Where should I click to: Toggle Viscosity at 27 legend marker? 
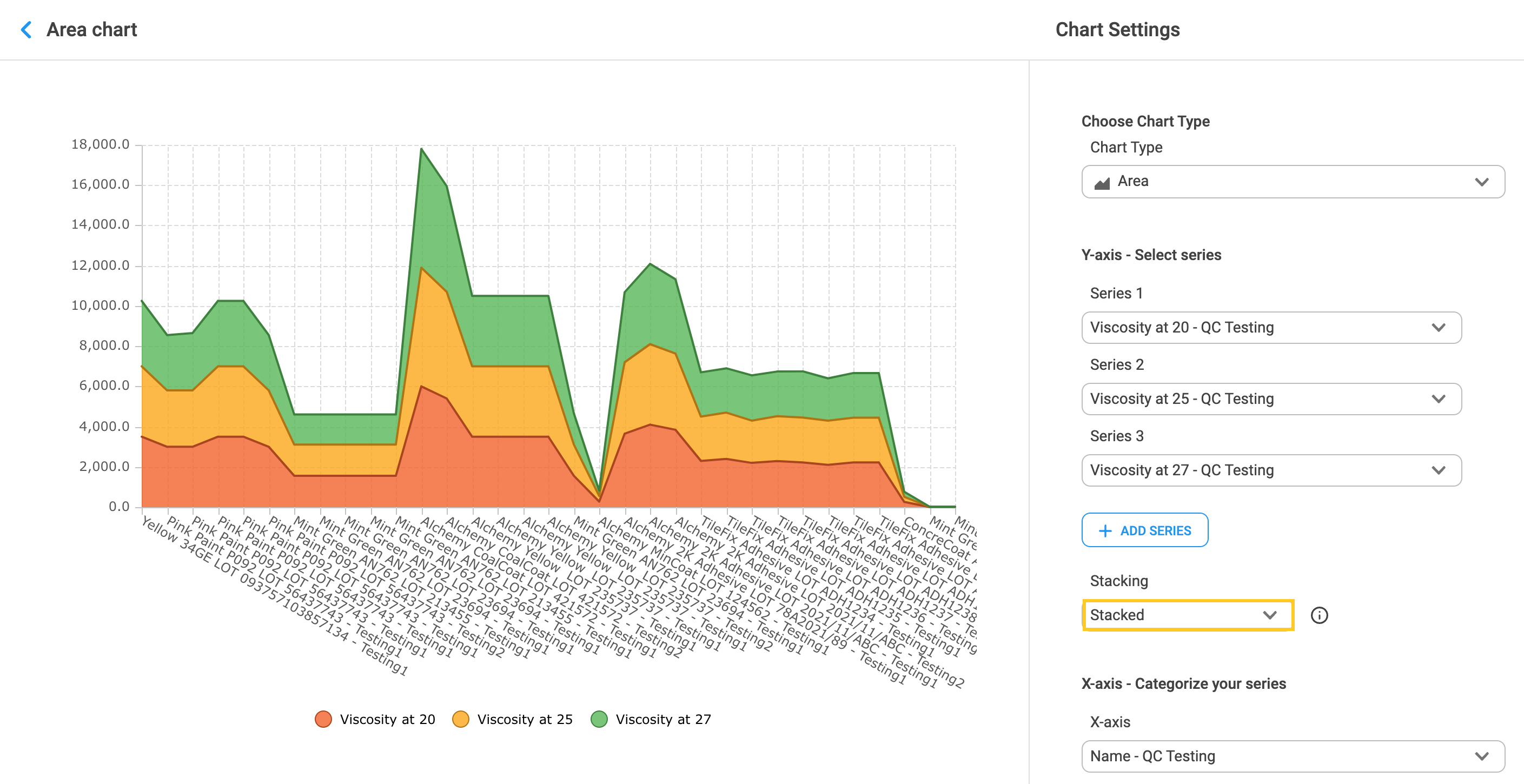pyautogui.click(x=599, y=719)
